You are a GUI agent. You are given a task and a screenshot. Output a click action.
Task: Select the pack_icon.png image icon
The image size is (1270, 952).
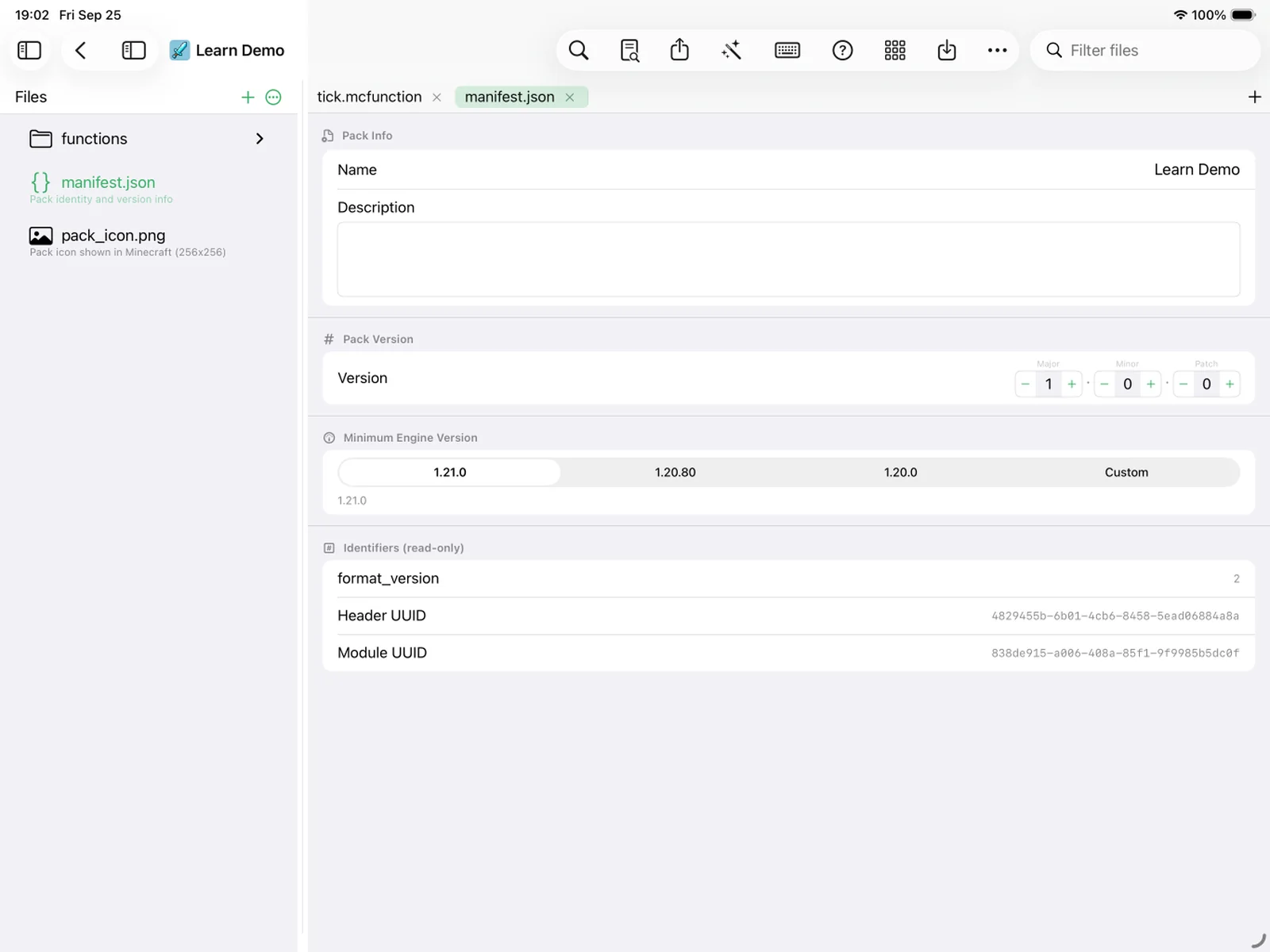[x=40, y=236]
